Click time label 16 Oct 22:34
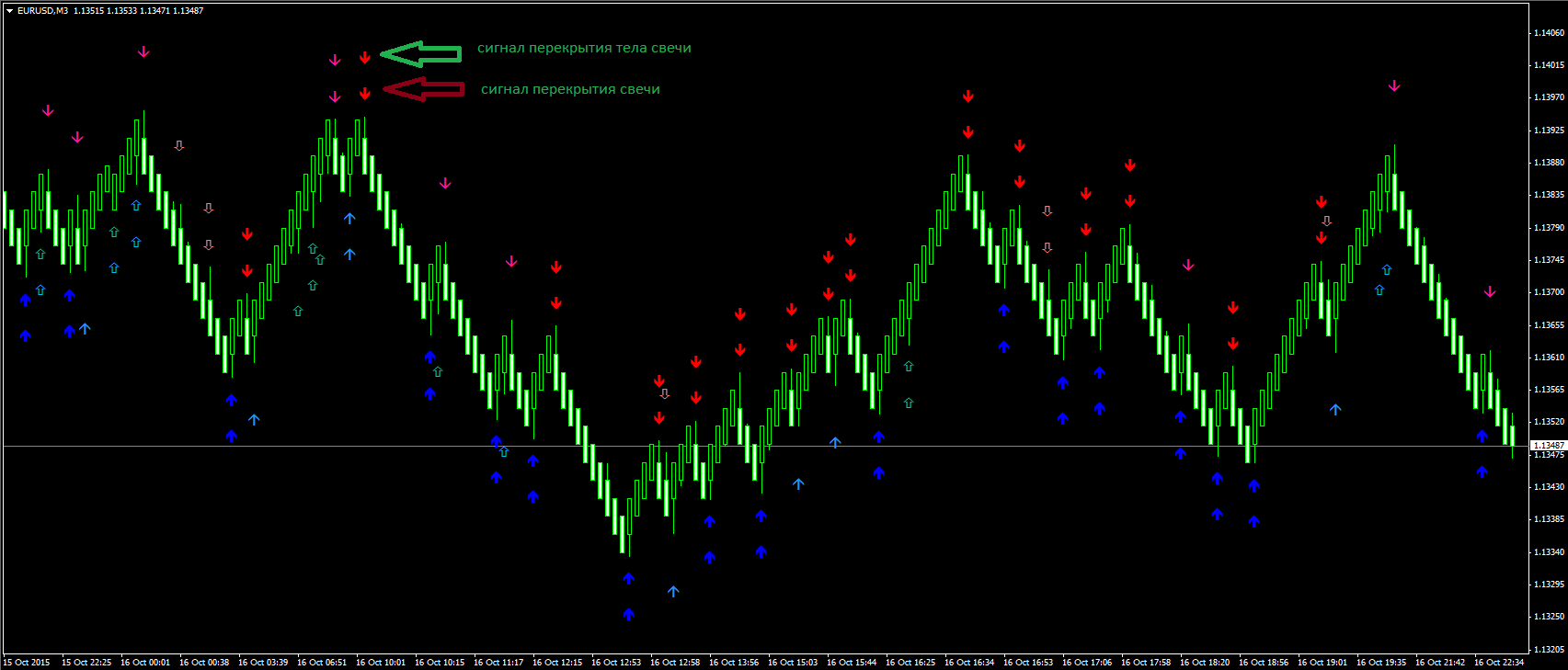The width and height of the screenshot is (1568, 670). [x=1499, y=663]
